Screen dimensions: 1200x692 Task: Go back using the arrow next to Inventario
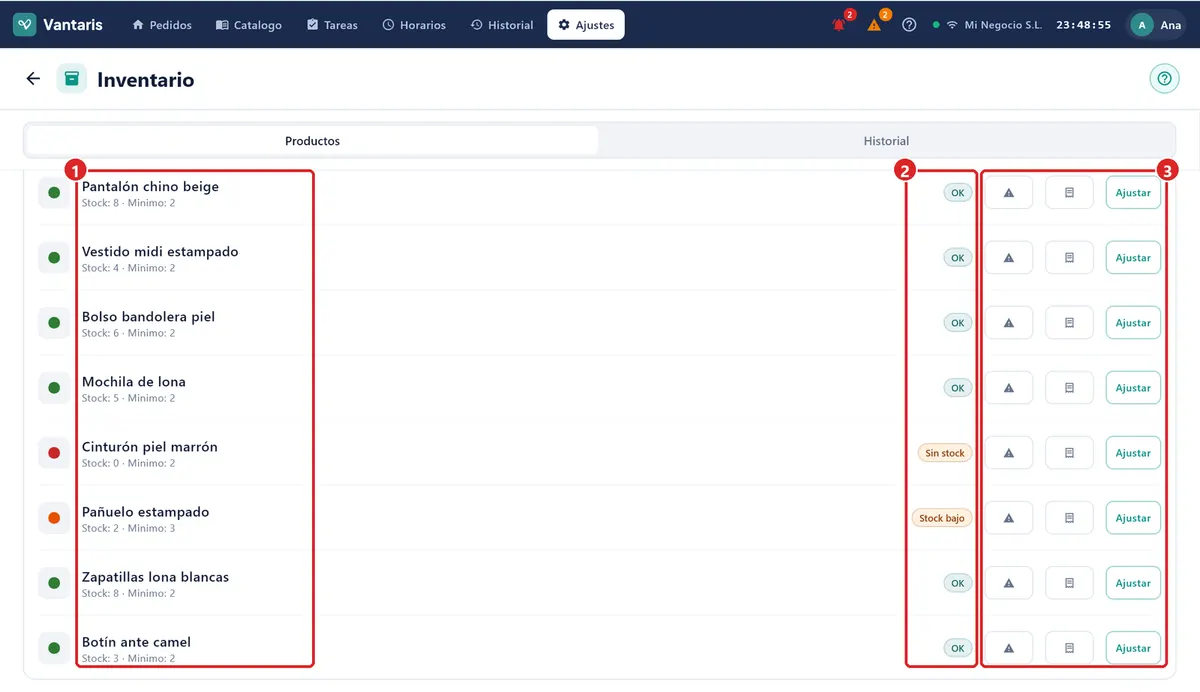33,79
